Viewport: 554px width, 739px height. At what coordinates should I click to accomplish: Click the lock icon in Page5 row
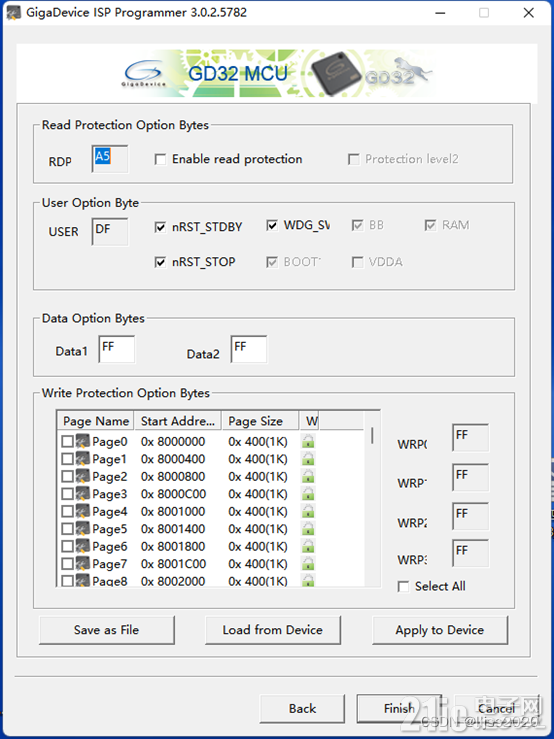pyautogui.click(x=308, y=529)
